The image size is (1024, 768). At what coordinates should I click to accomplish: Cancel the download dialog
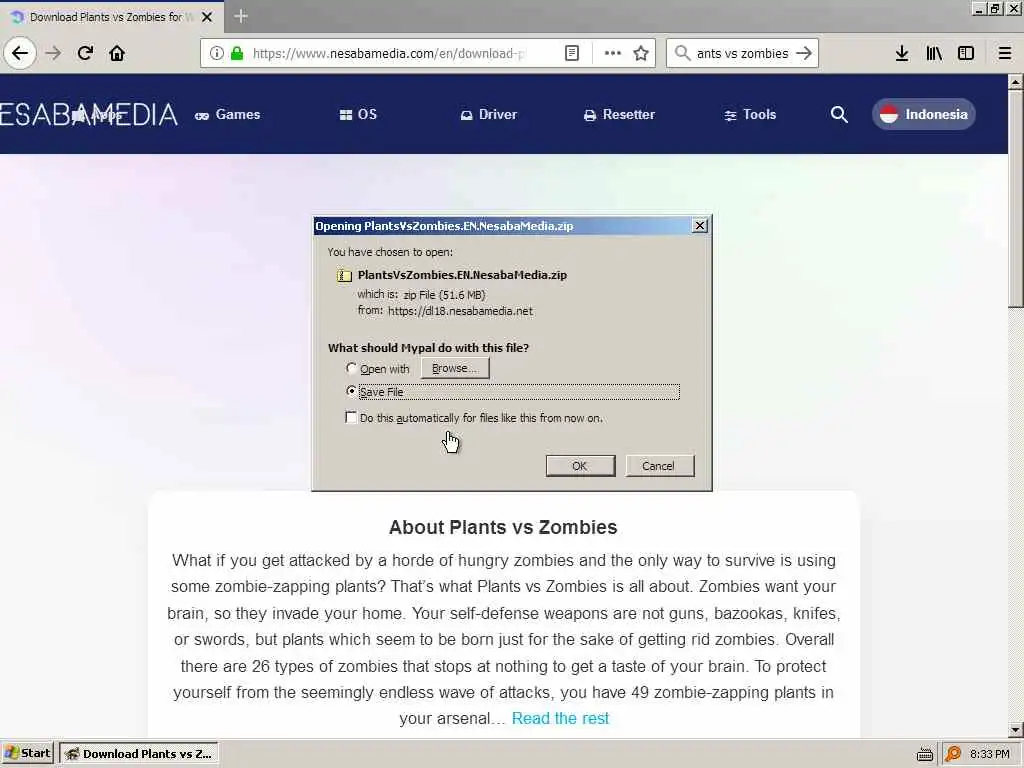pyautogui.click(x=660, y=466)
